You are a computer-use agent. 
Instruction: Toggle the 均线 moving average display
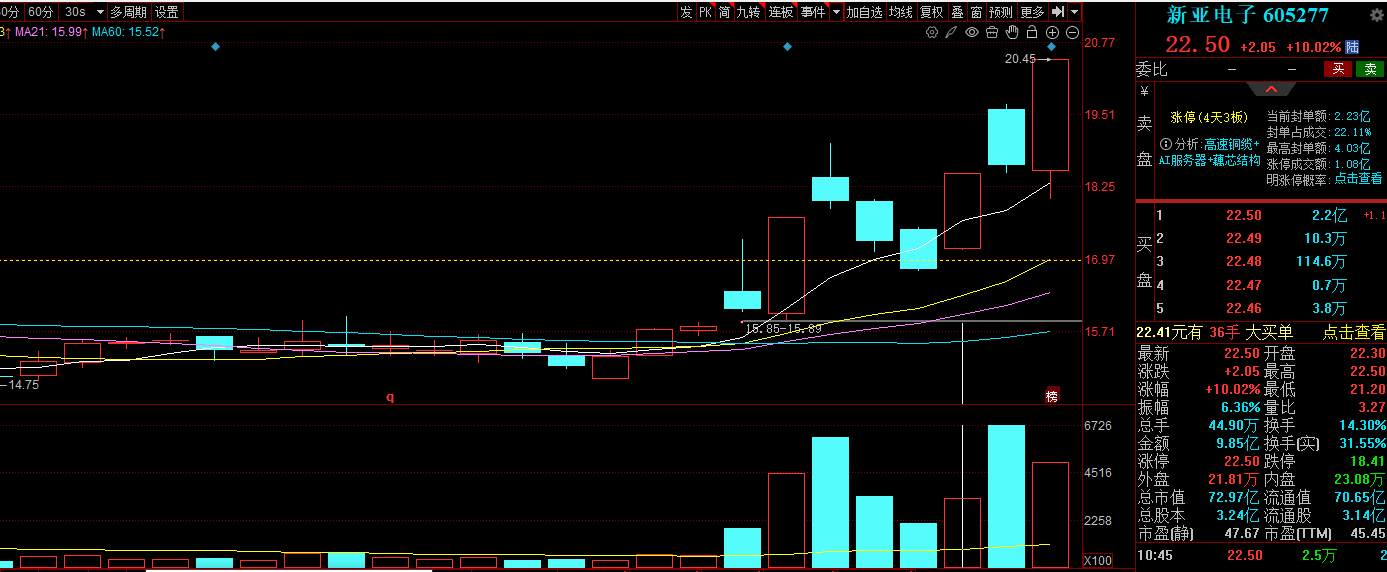901,12
